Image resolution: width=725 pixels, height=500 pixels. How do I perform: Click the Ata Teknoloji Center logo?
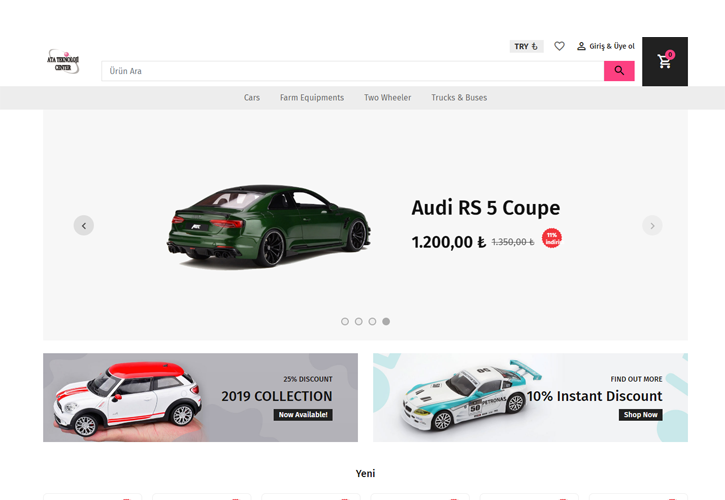[63, 62]
